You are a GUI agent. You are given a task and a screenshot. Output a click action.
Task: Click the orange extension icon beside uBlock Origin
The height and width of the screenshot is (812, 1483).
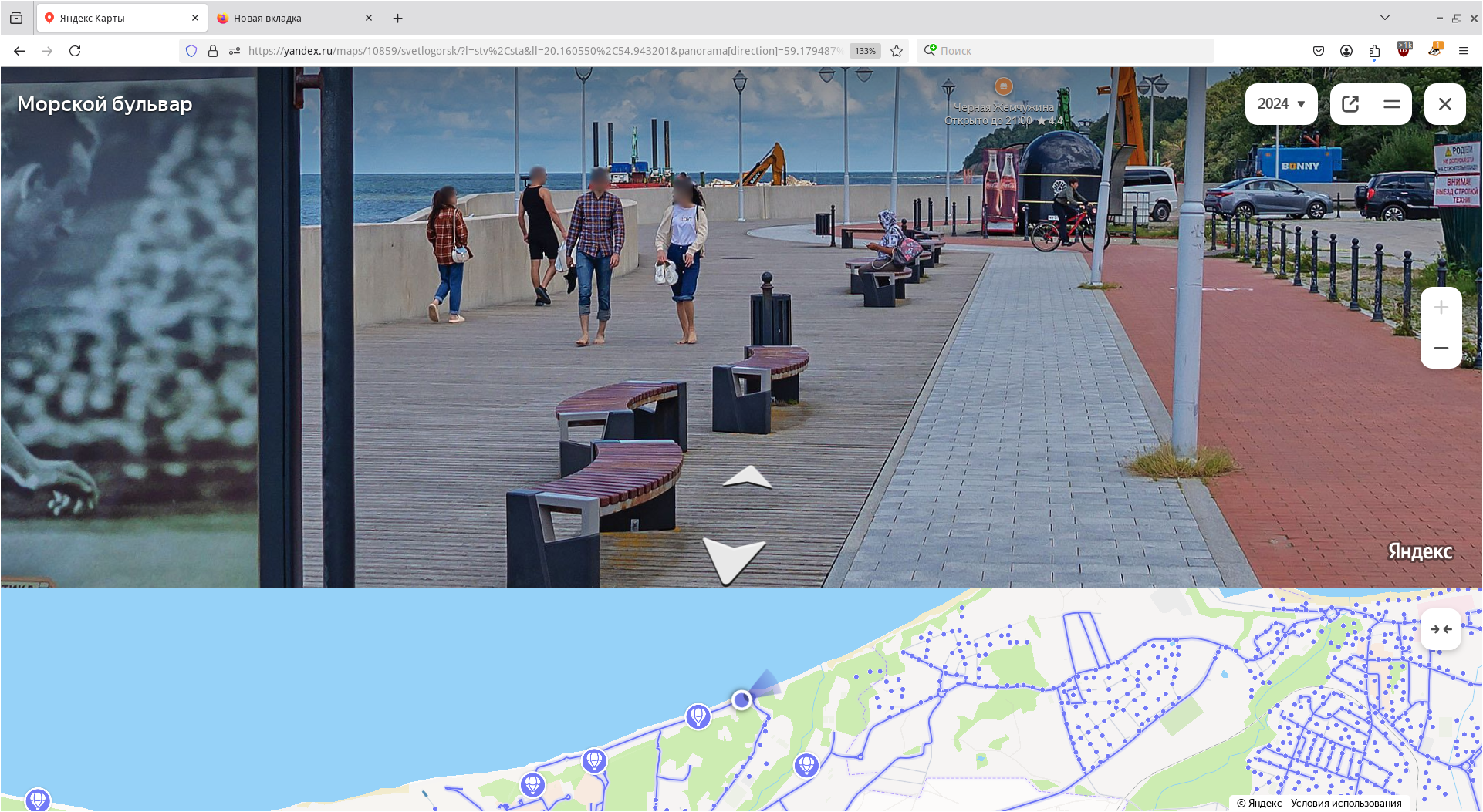(1434, 49)
